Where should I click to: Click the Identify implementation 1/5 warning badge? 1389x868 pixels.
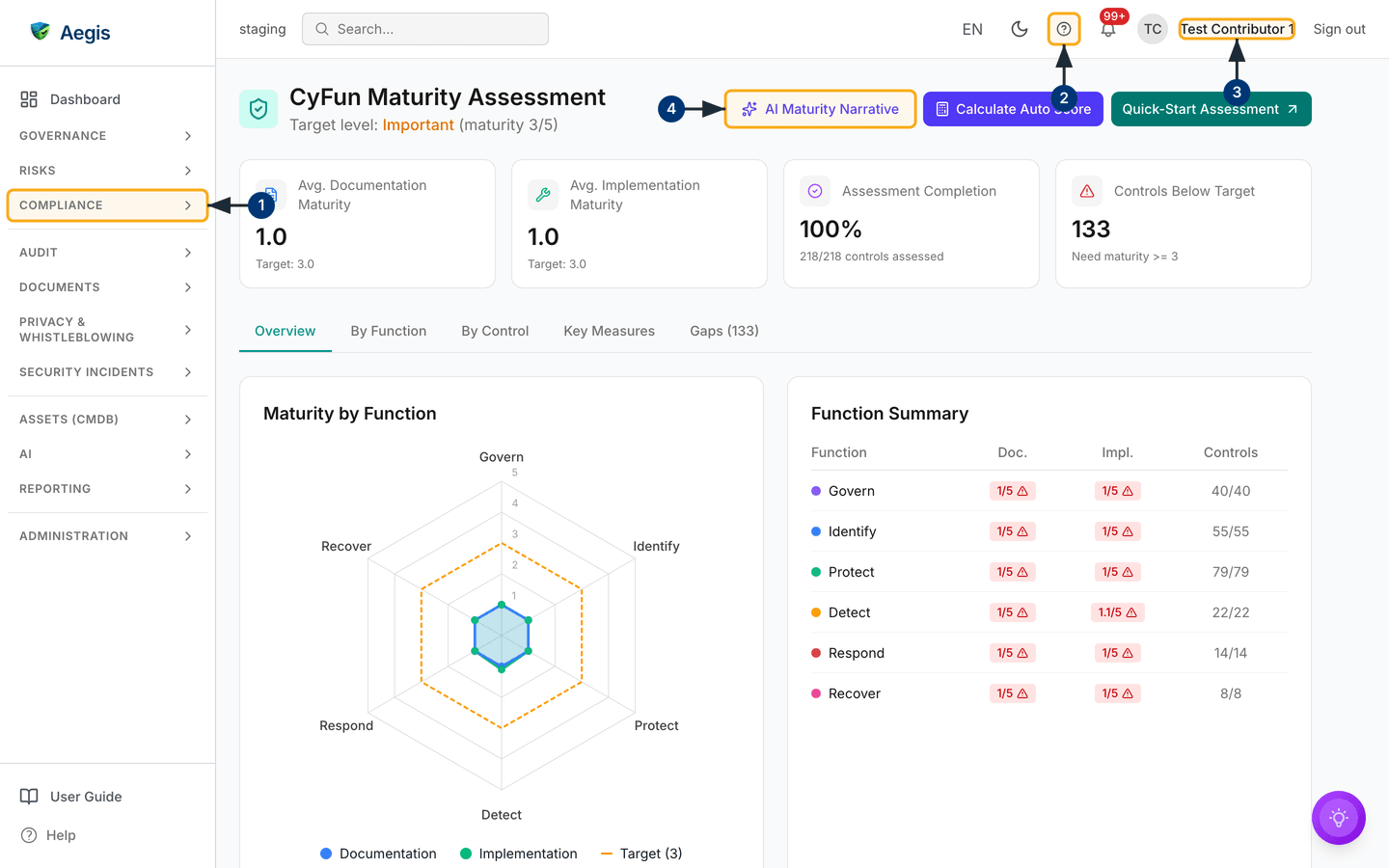pos(1118,531)
